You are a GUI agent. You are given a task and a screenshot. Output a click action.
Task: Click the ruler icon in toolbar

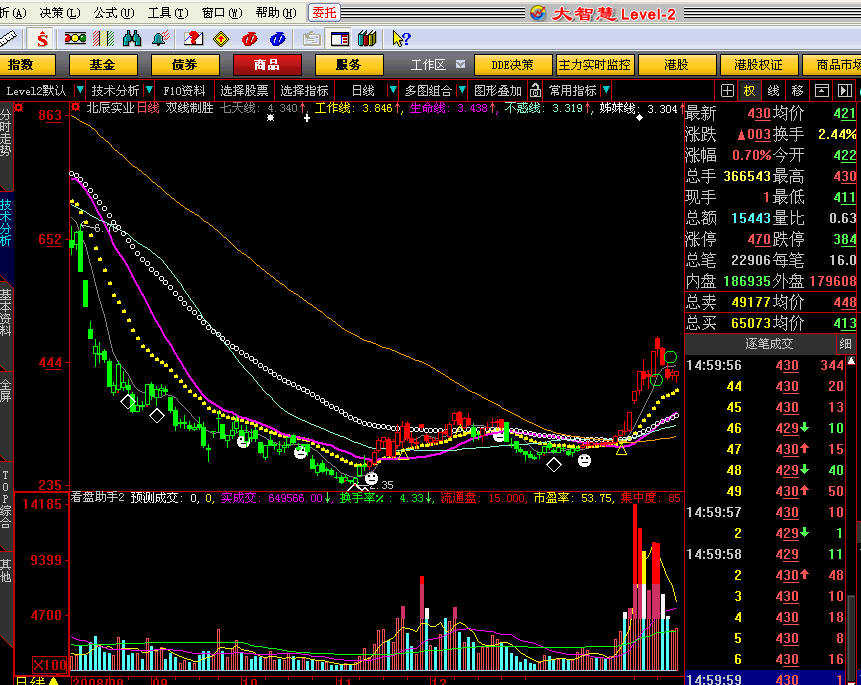(8, 39)
